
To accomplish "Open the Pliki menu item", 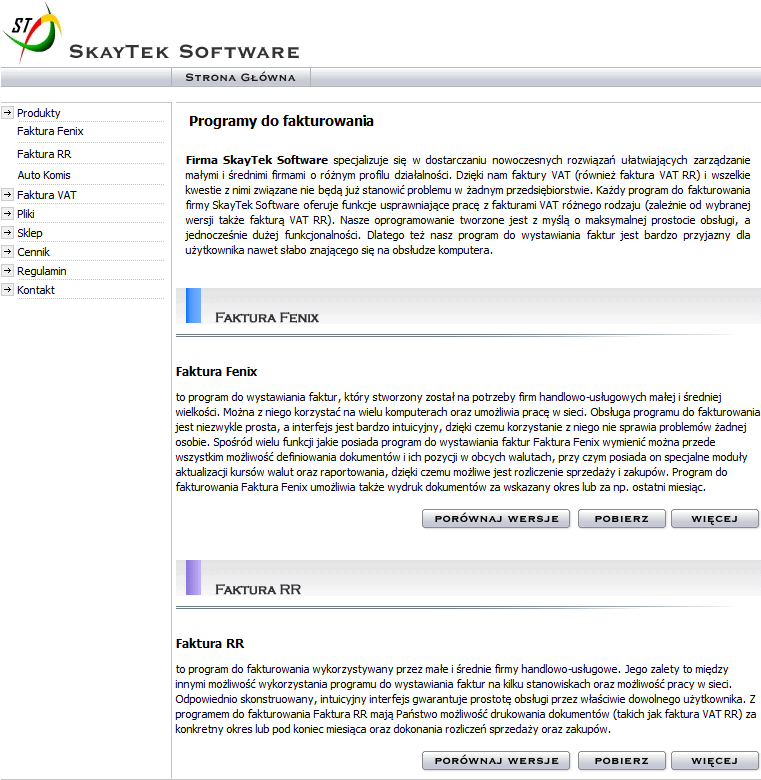I will pos(26,214).
